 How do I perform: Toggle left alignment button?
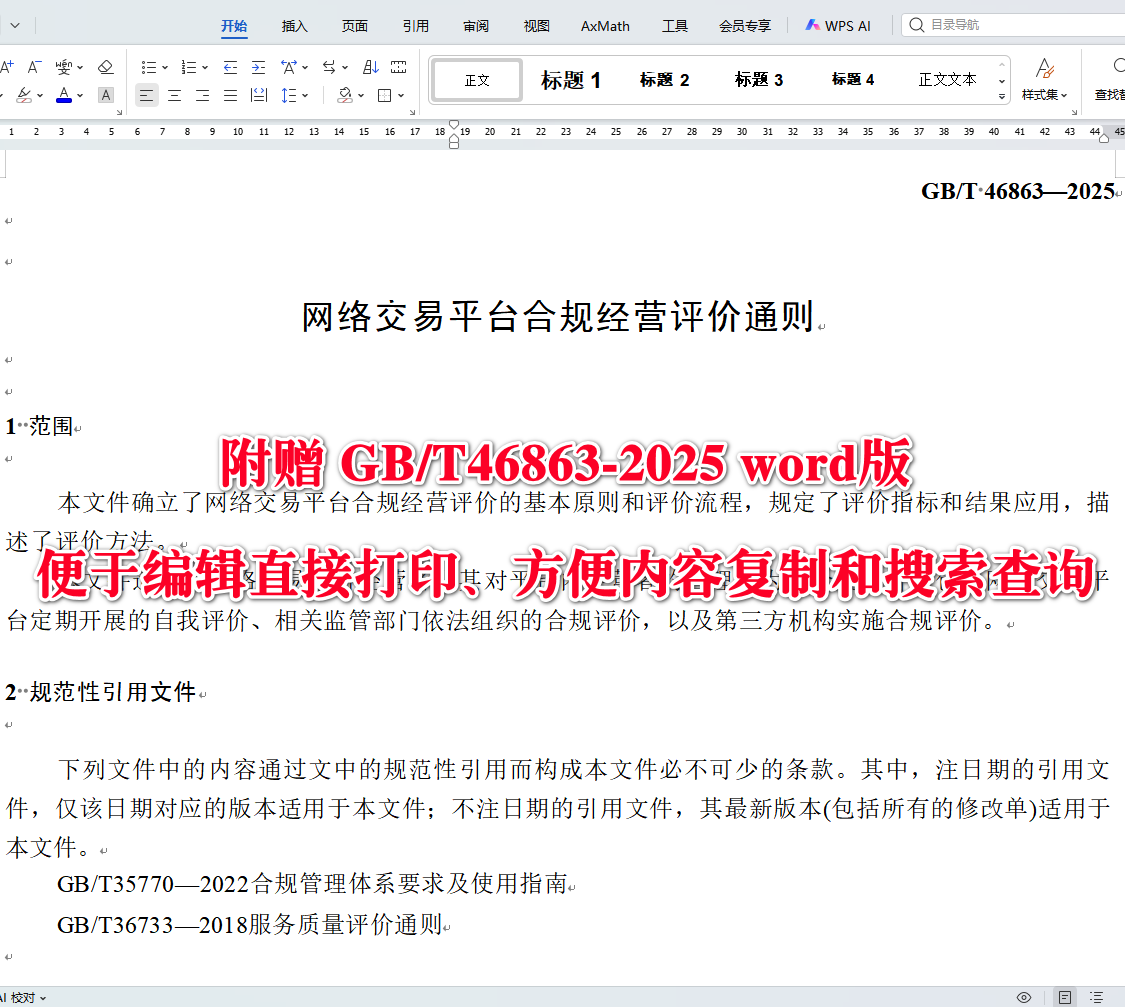click(x=147, y=95)
